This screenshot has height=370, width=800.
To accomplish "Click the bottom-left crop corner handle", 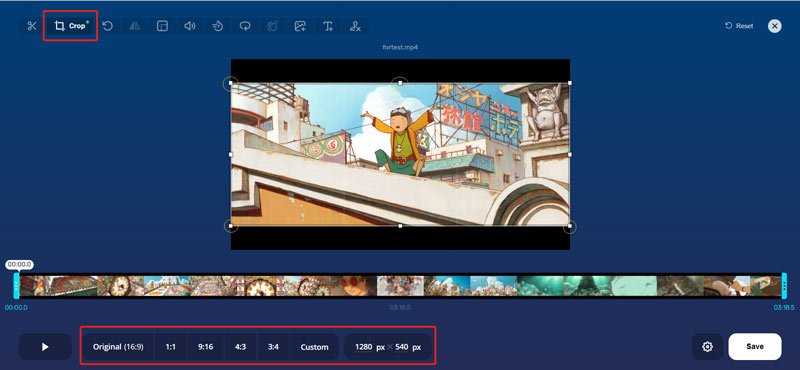I will (x=231, y=226).
